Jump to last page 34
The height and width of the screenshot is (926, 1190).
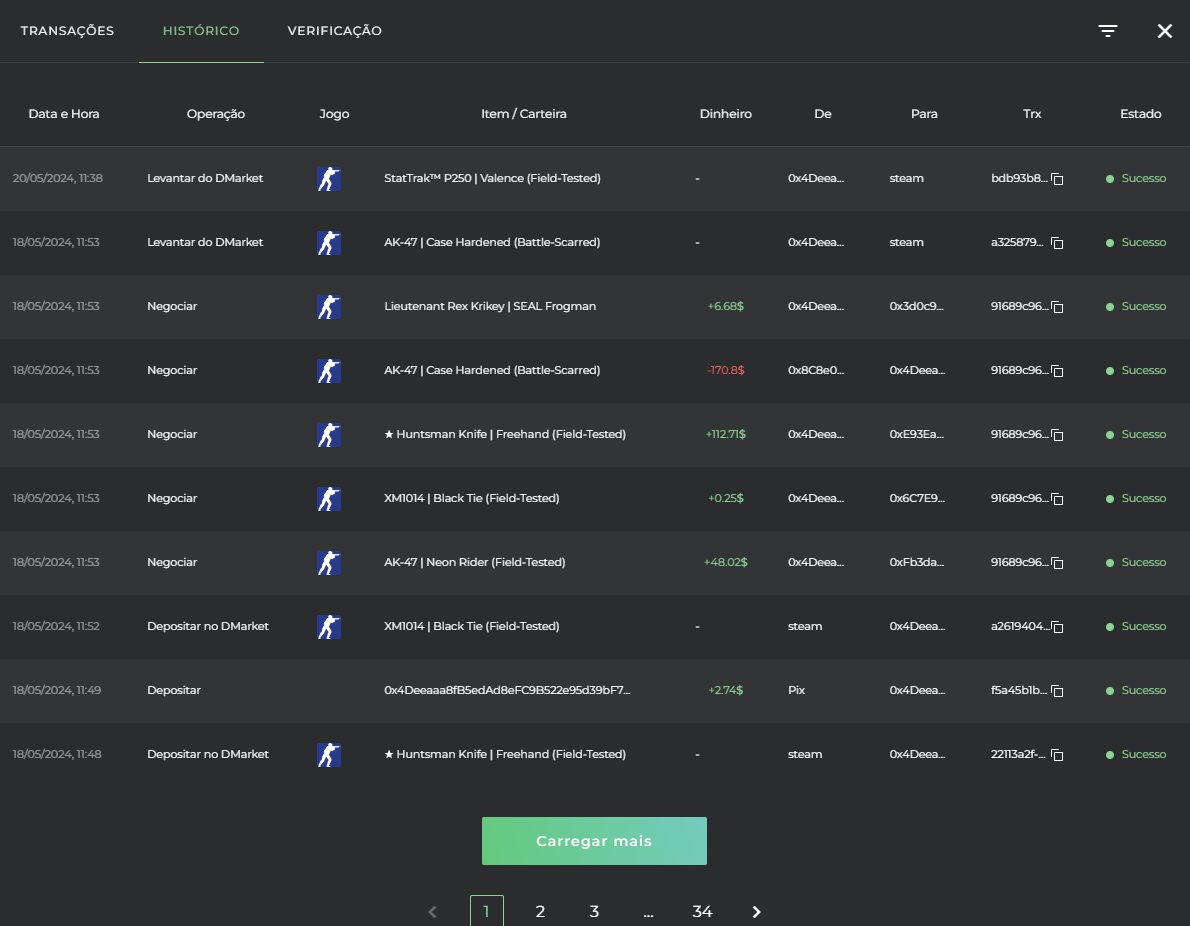[702, 912]
